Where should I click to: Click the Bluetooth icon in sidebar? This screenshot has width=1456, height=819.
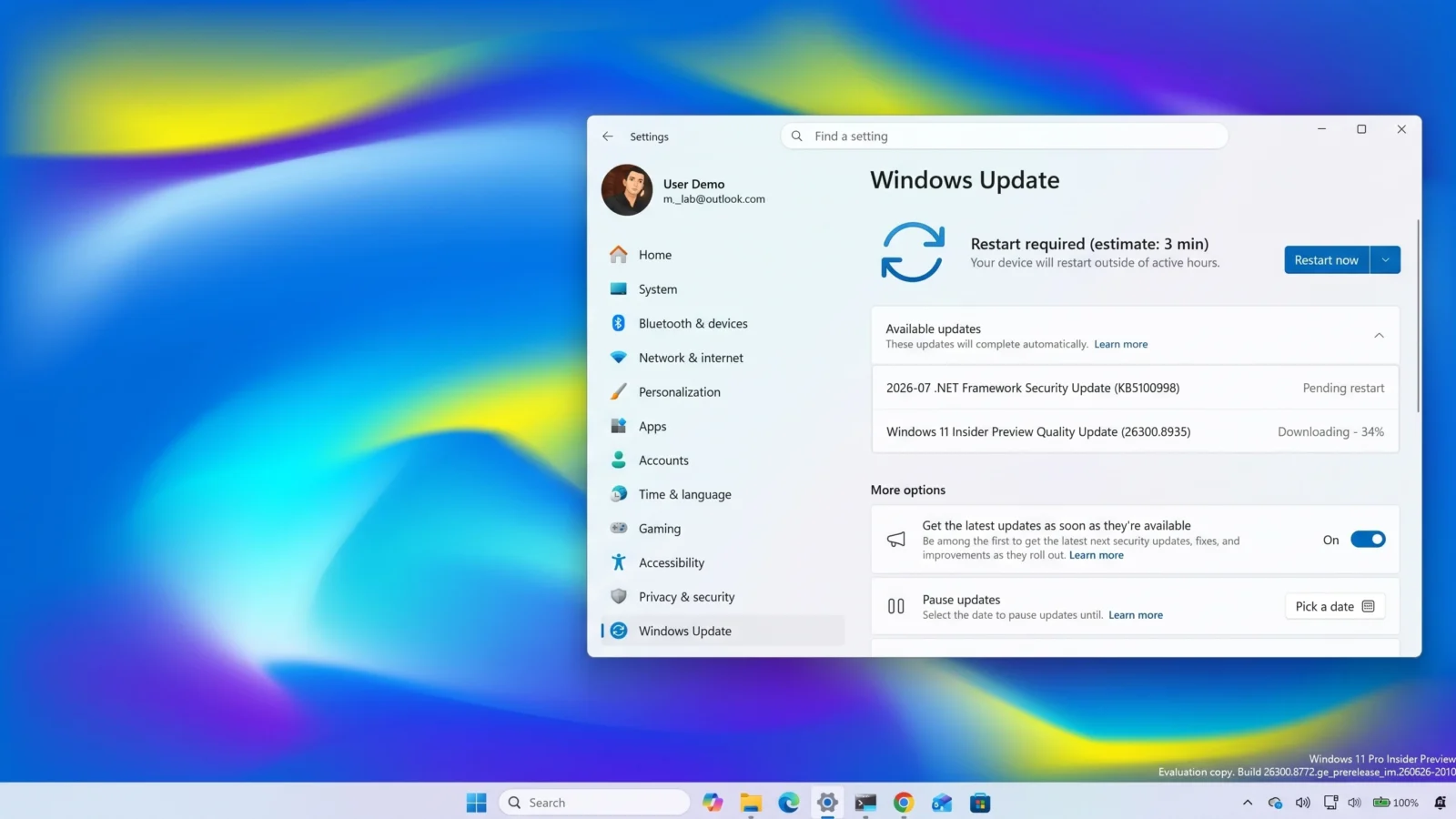(619, 323)
